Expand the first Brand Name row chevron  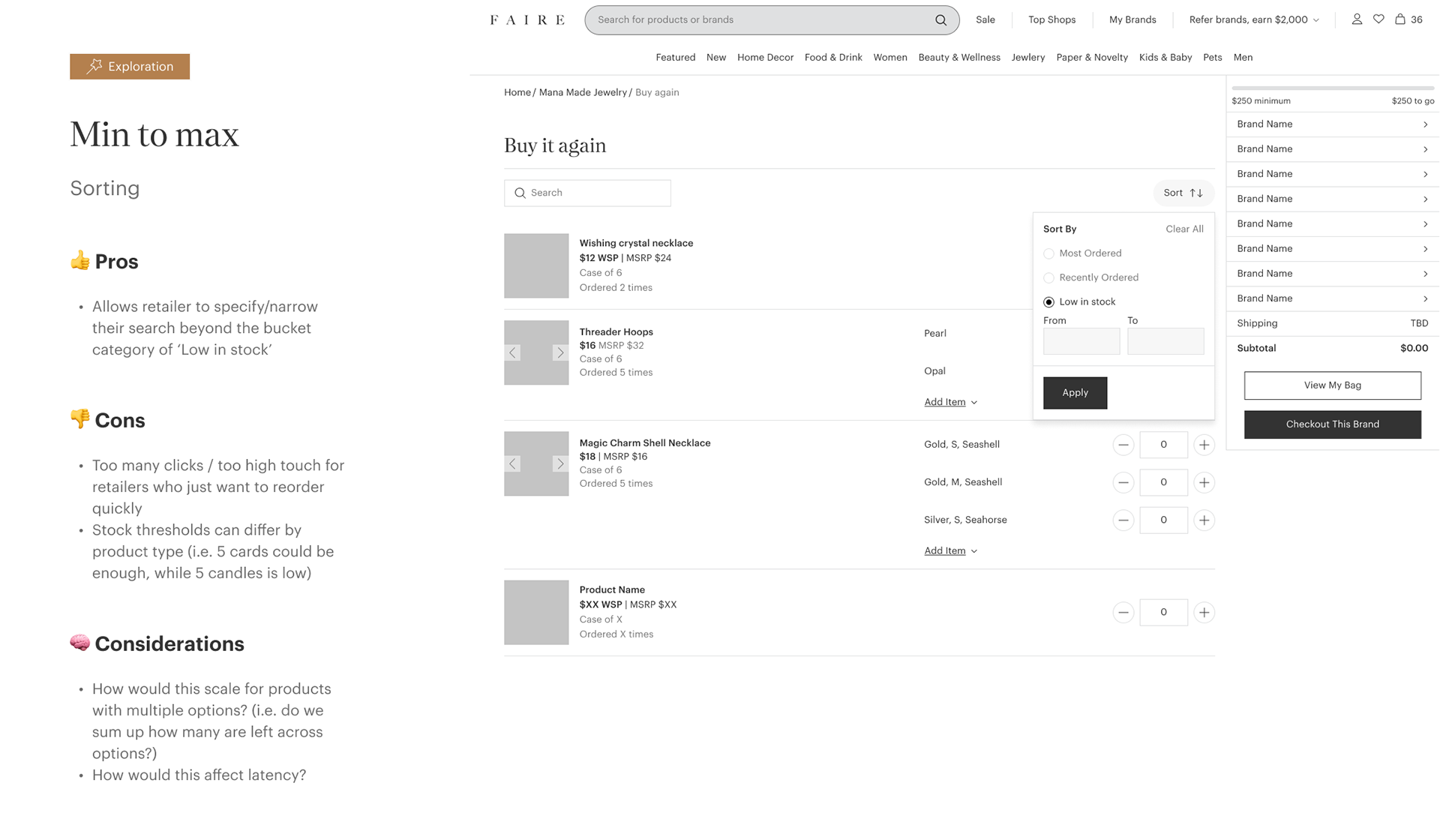point(1425,124)
